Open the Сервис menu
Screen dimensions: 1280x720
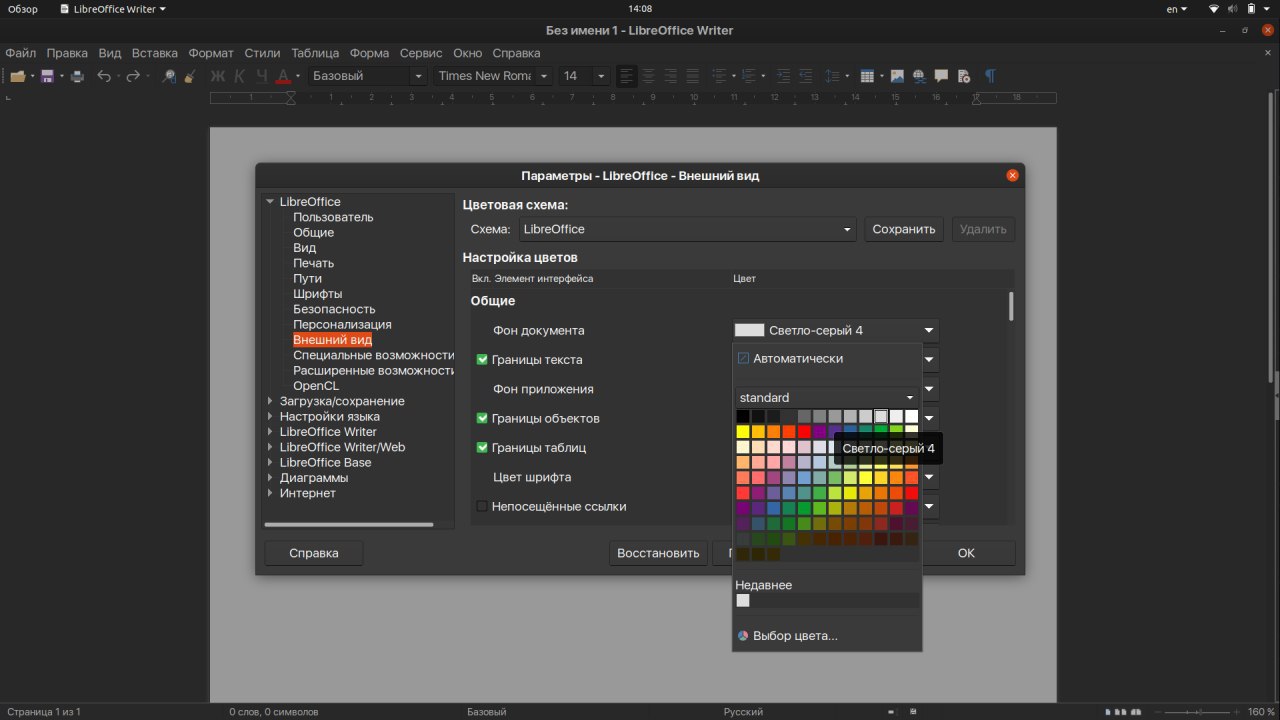[421, 53]
